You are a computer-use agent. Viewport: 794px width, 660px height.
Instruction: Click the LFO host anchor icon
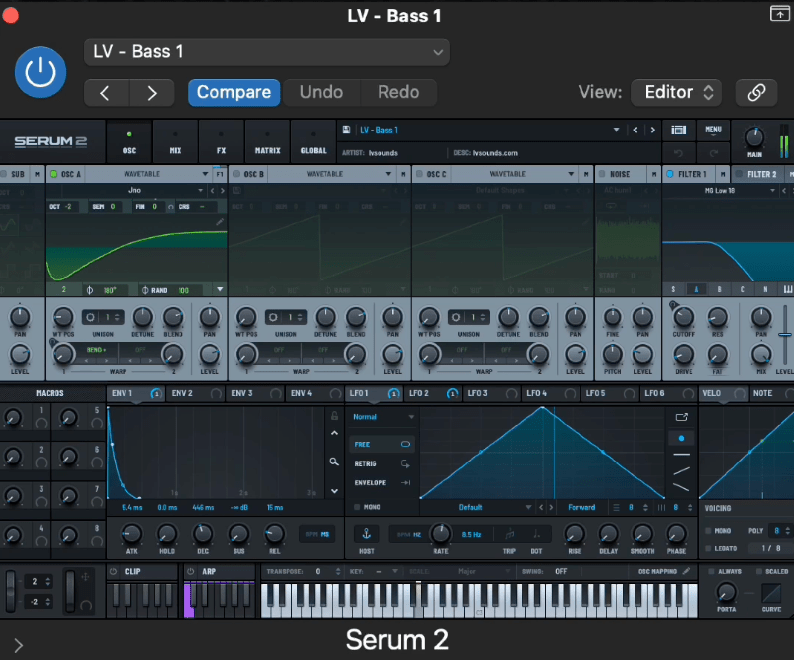pos(367,533)
